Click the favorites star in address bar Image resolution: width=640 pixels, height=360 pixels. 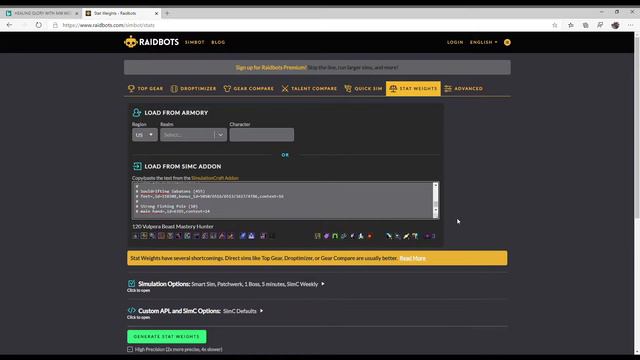(555, 25)
